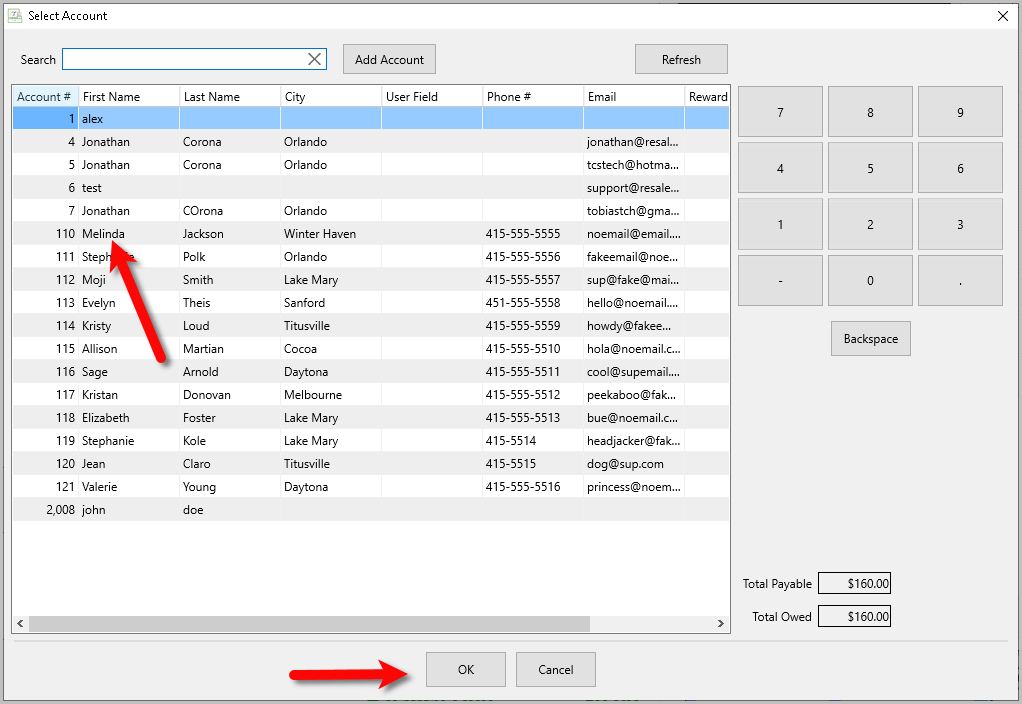Select account 1 alex row
The height and width of the screenshot is (704, 1022).
(x=371, y=119)
